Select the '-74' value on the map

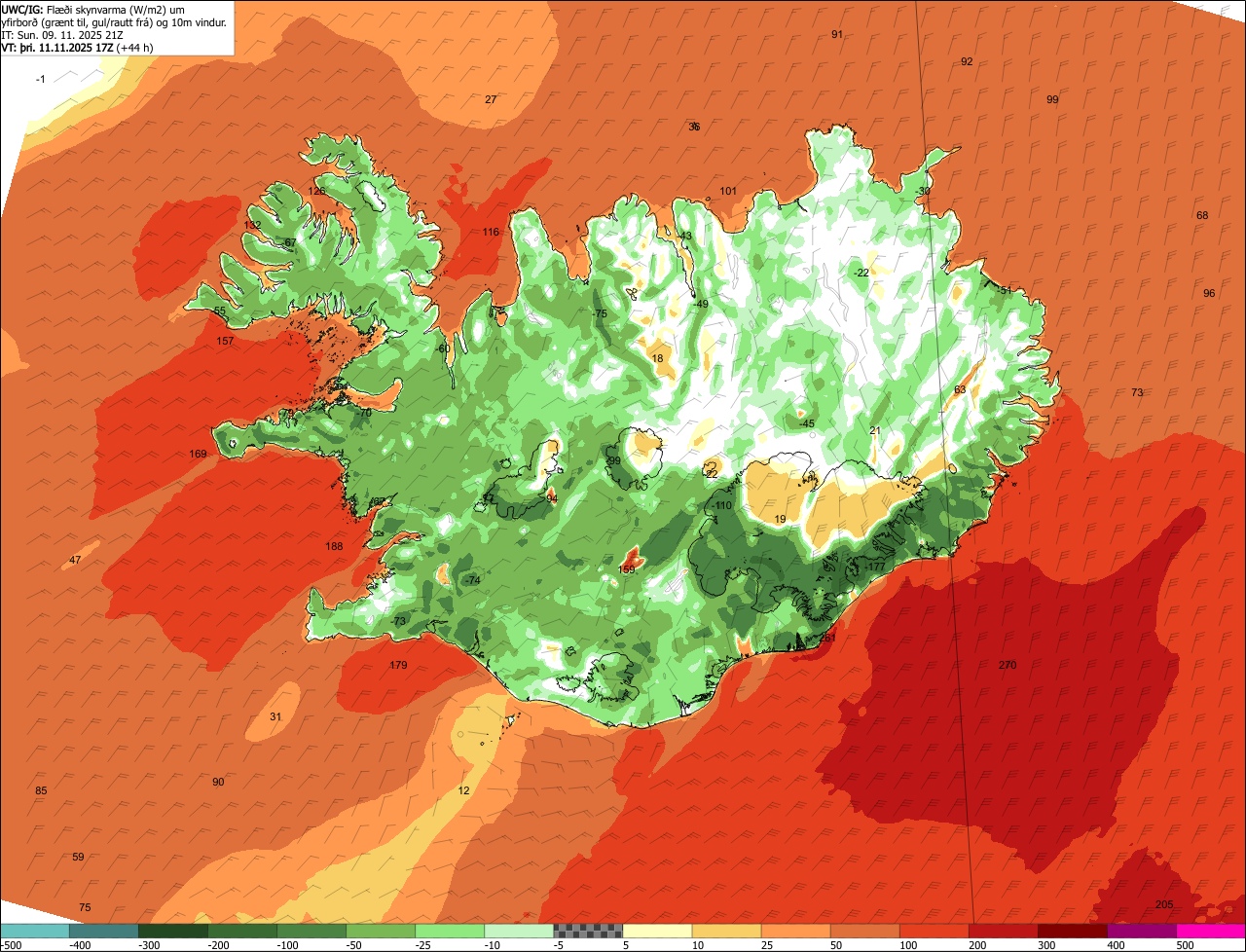[472, 580]
